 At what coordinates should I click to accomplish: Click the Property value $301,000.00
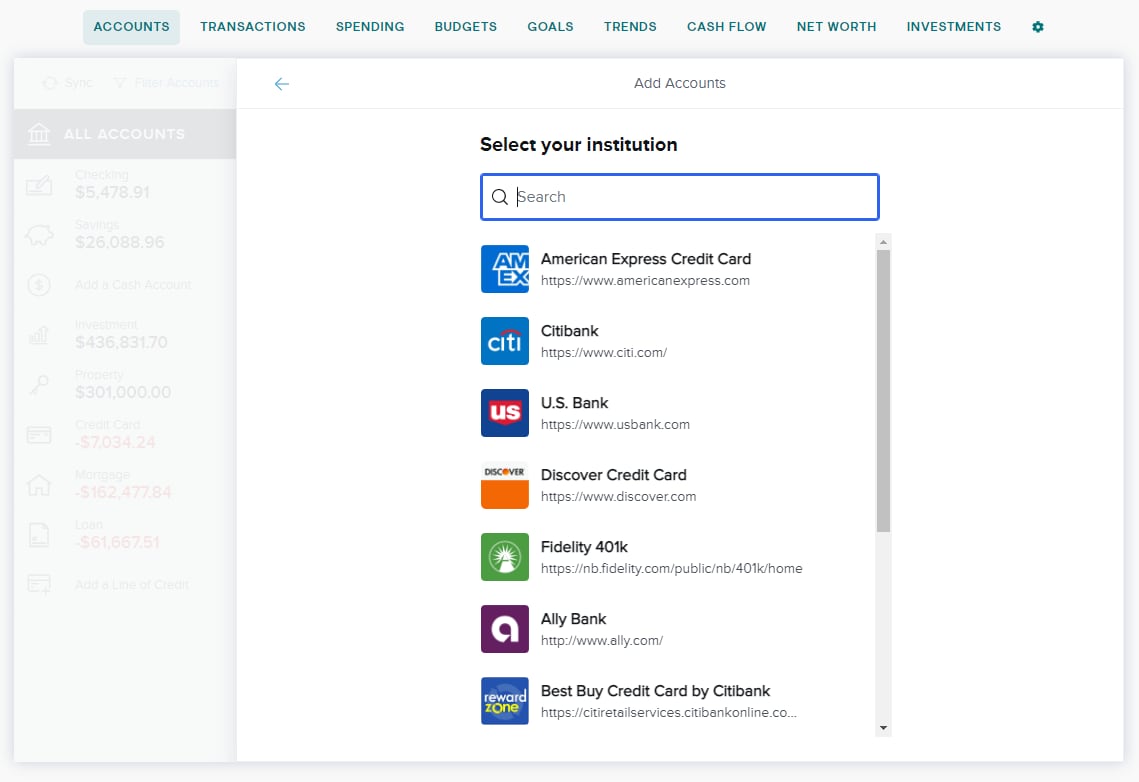point(123,392)
